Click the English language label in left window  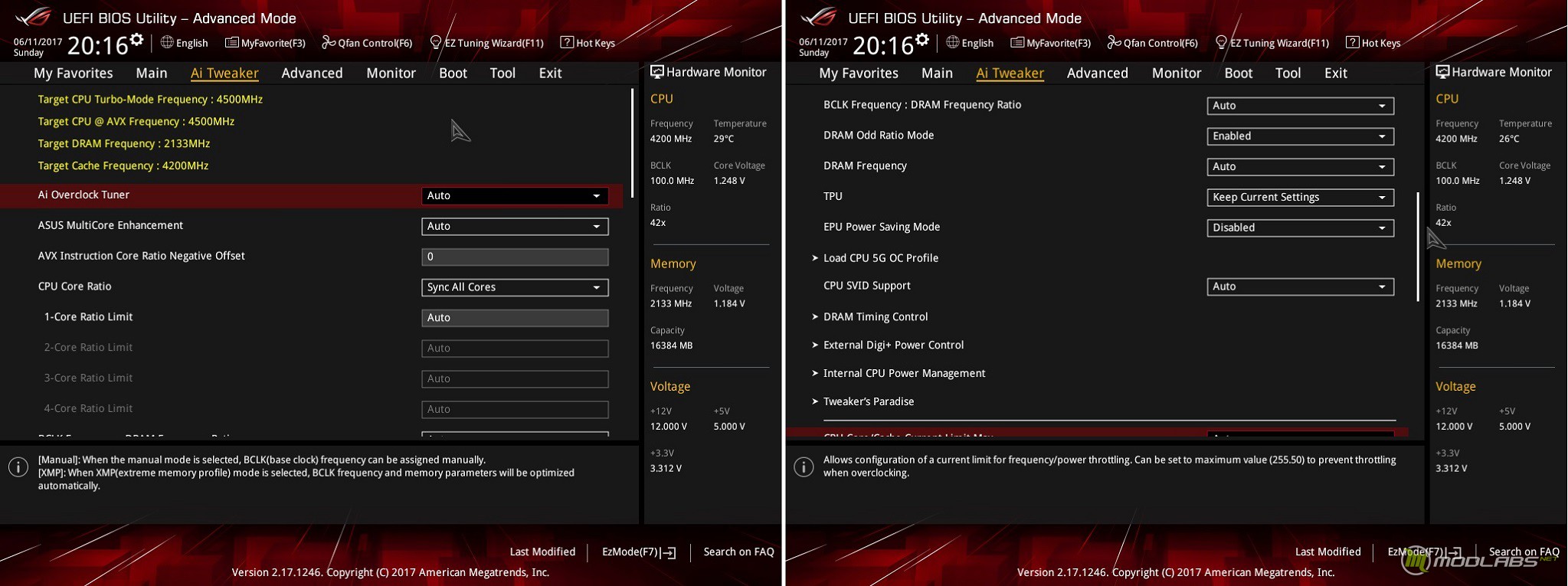(x=191, y=43)
